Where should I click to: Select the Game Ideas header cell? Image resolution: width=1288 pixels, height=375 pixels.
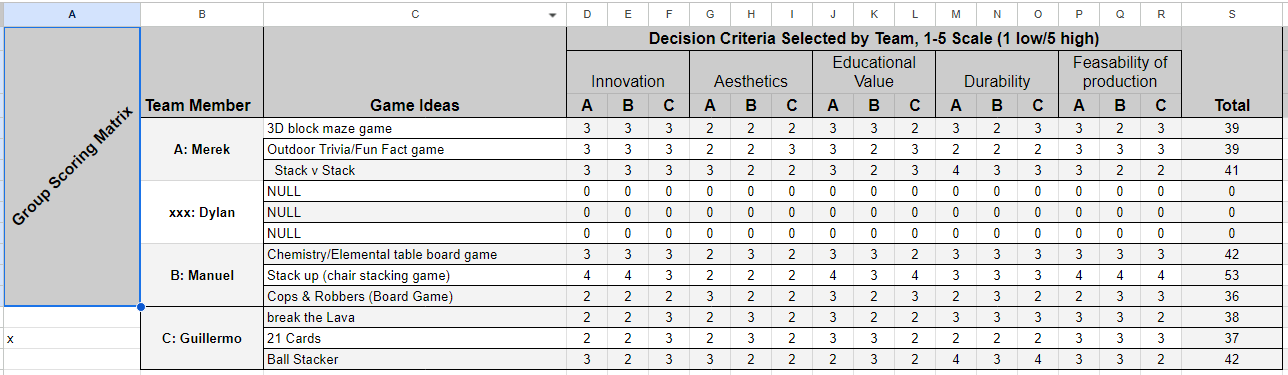(415, 72)
